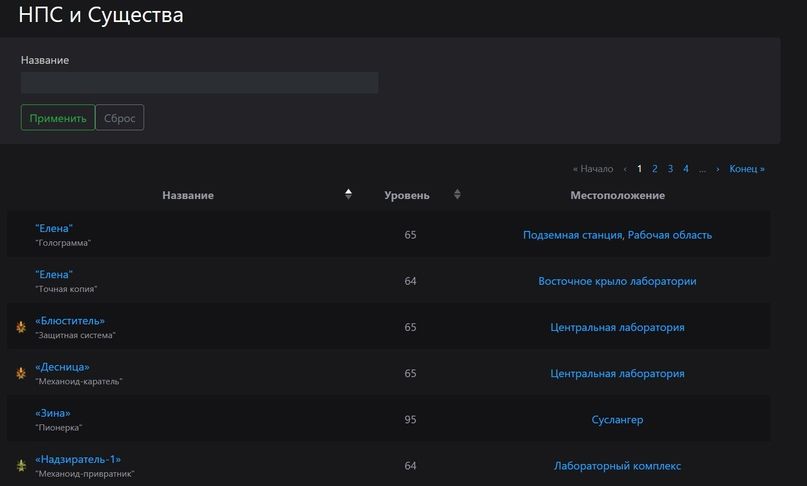This screenshot has width=807, height=486.
Task: Click level 64 in Надзиратель-1 row
Action: pyautogui.click(x=410, y=466)
